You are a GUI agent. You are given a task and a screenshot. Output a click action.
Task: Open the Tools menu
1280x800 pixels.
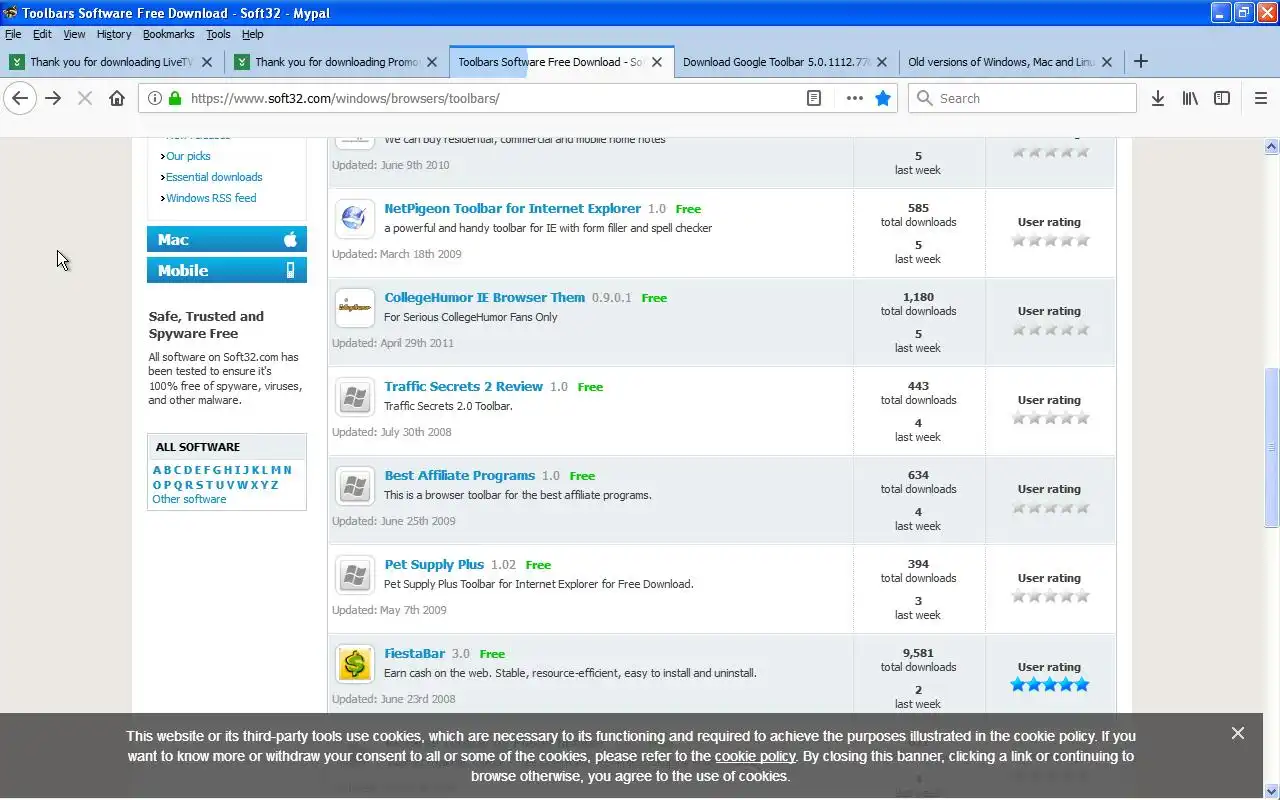pyautogui.click(x=218, y=34)
